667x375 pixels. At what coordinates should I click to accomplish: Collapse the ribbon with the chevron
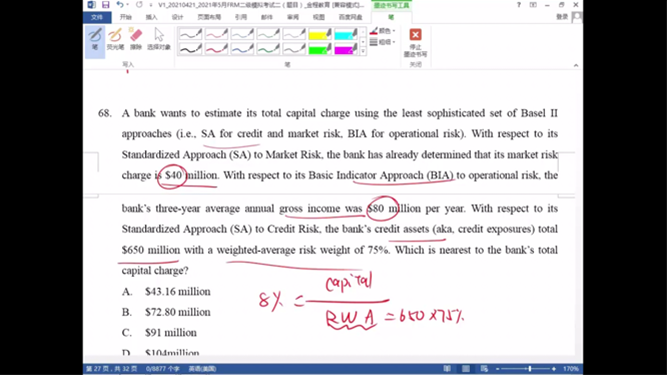click(x=576, y=65)
